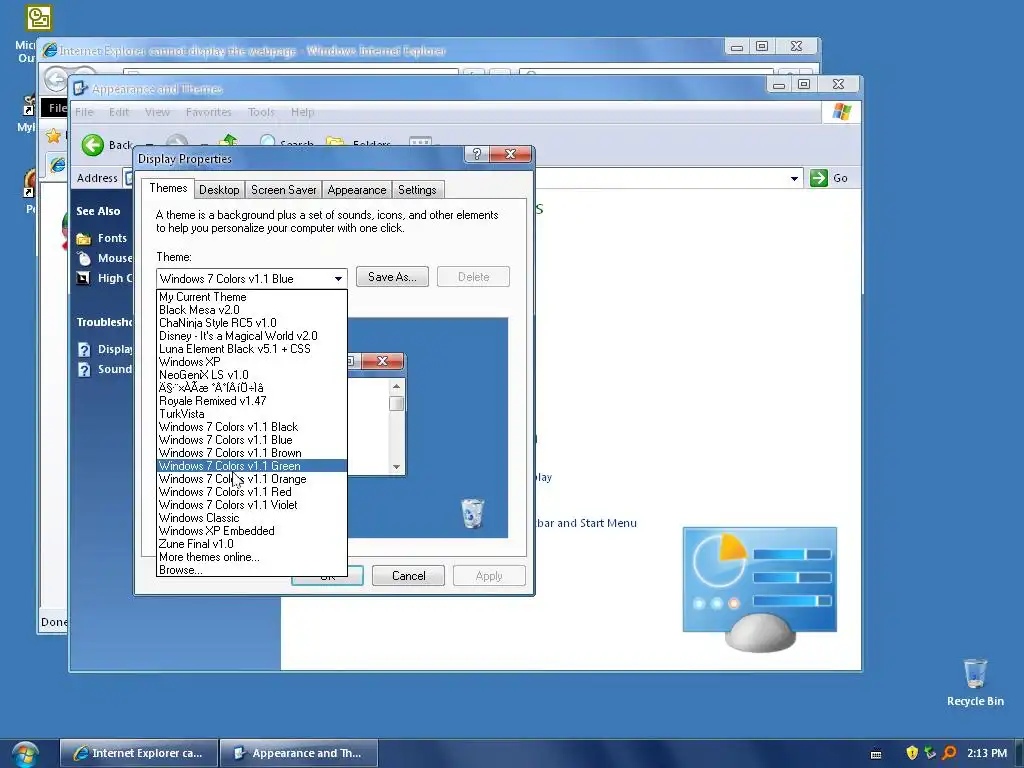Choose the Windows Classic theme
The height and width of the screenshot is (768, 1024).
click(x=251, y=518)
